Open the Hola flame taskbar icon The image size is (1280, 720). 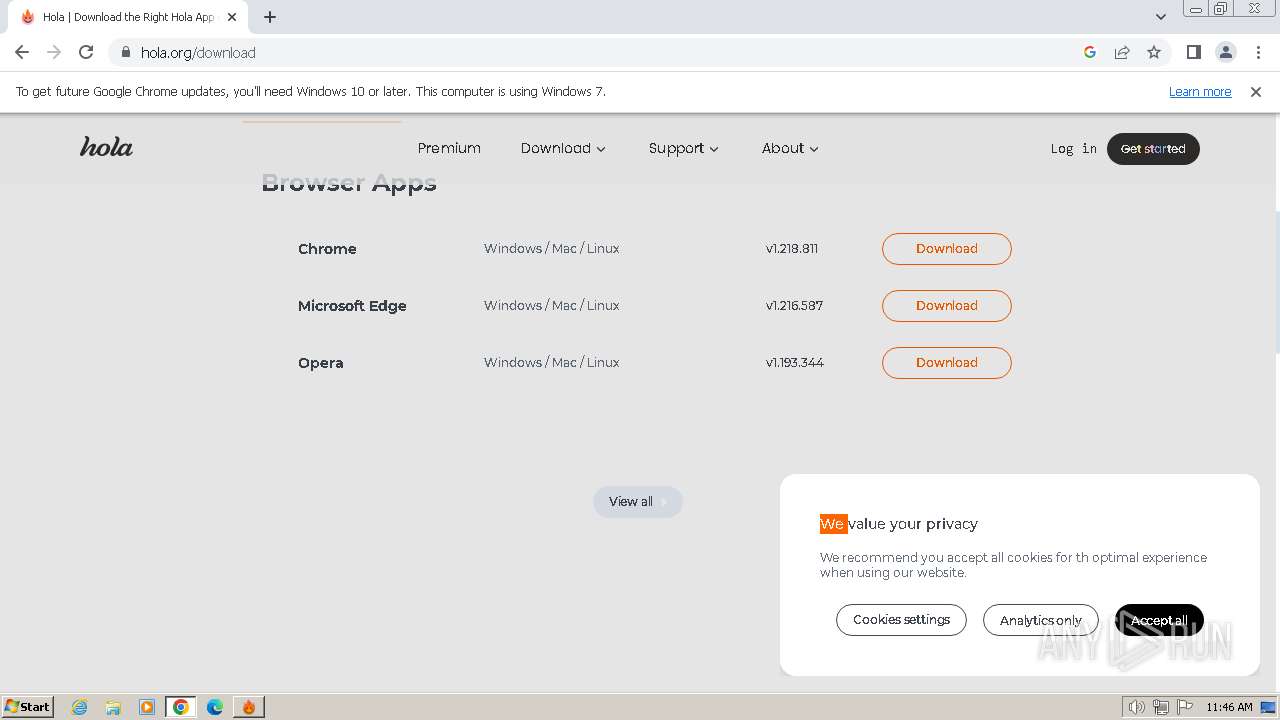click(249, 707)
